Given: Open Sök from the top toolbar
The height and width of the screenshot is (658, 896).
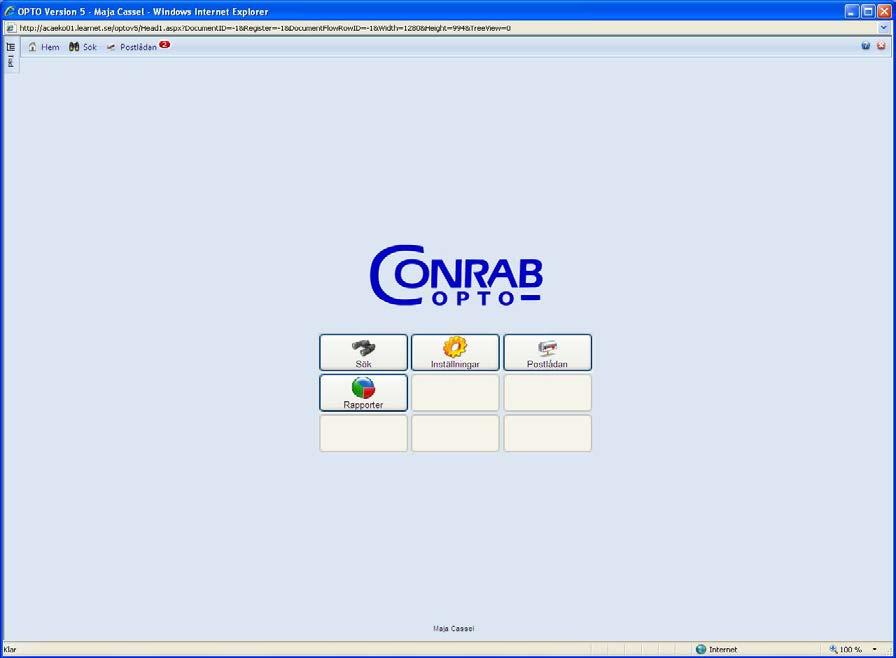Looking at the screenshot, I should pyautogui.click(x=83, y=47).
